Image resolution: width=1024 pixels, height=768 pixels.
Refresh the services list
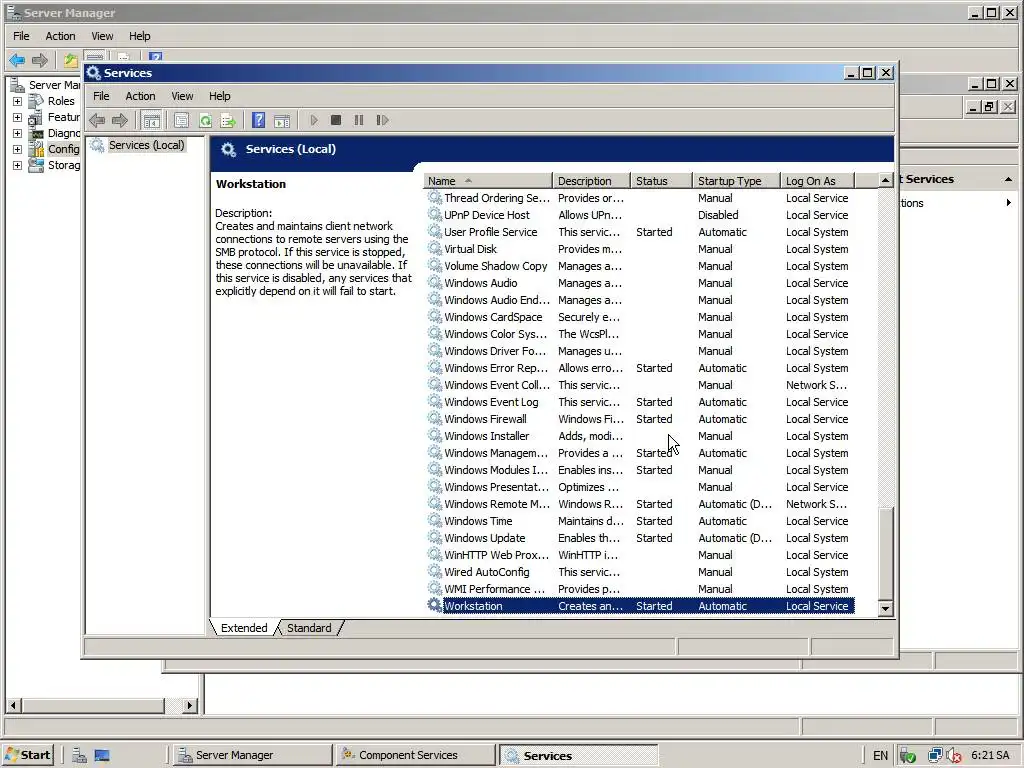205,120
